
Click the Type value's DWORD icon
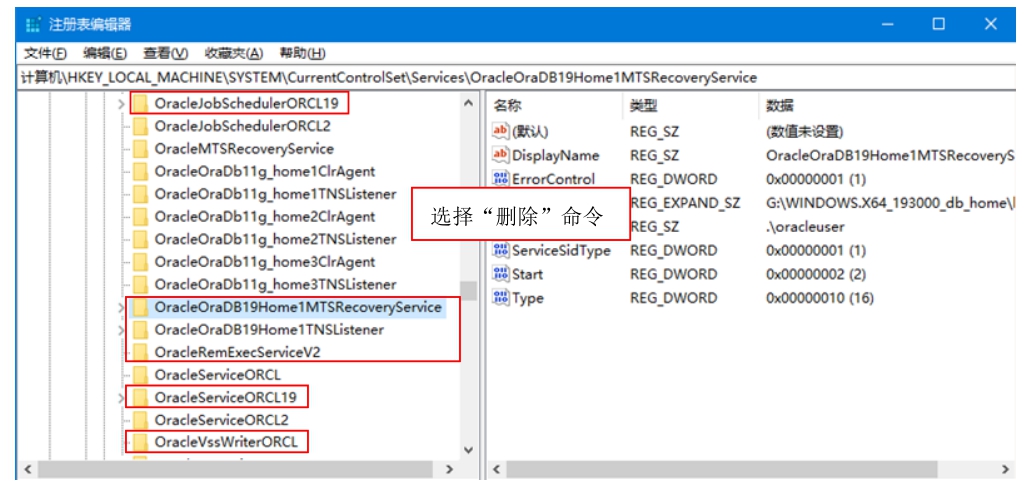[501, 298]
